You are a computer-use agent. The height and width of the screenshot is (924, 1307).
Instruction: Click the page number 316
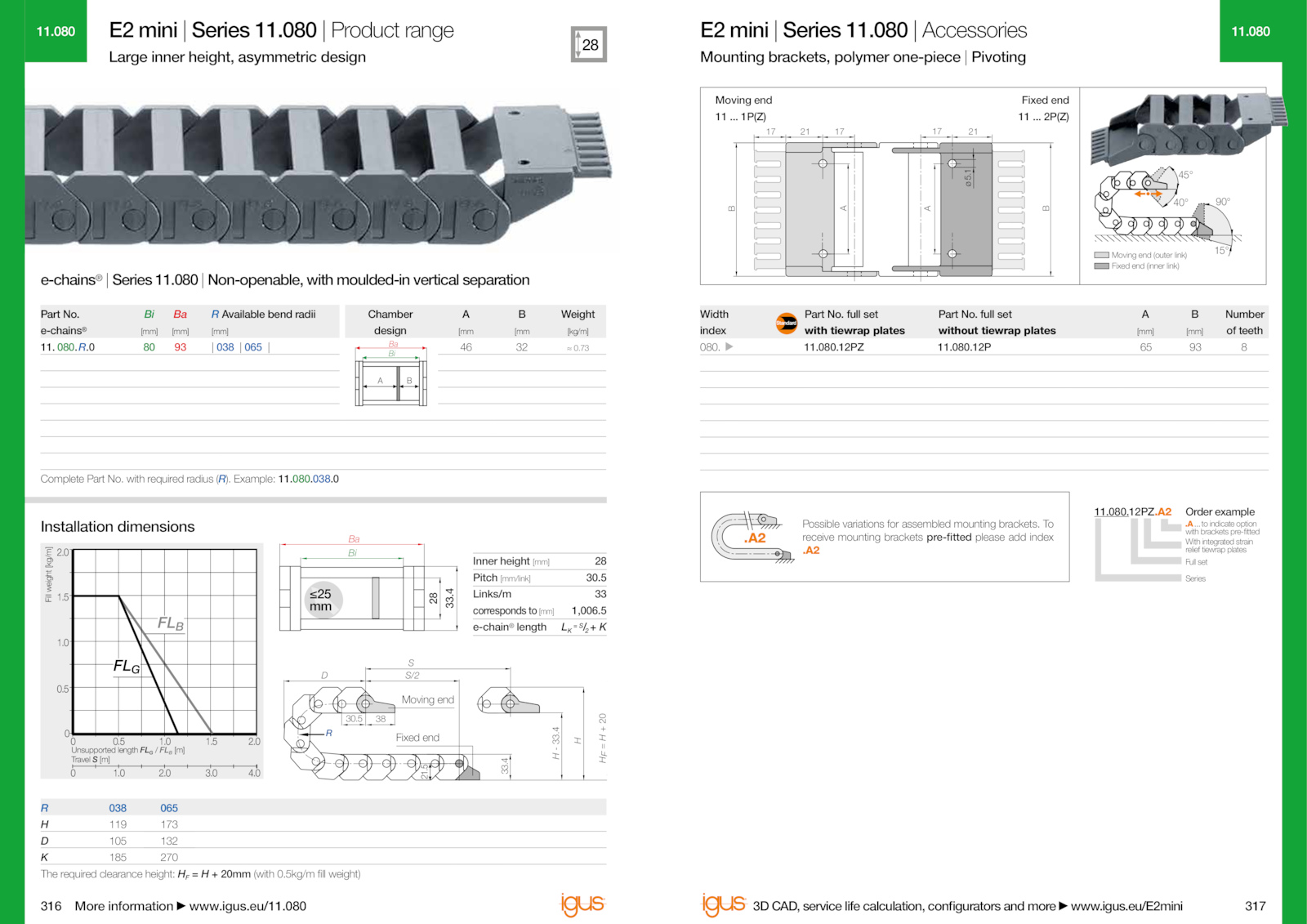point(51,906)
